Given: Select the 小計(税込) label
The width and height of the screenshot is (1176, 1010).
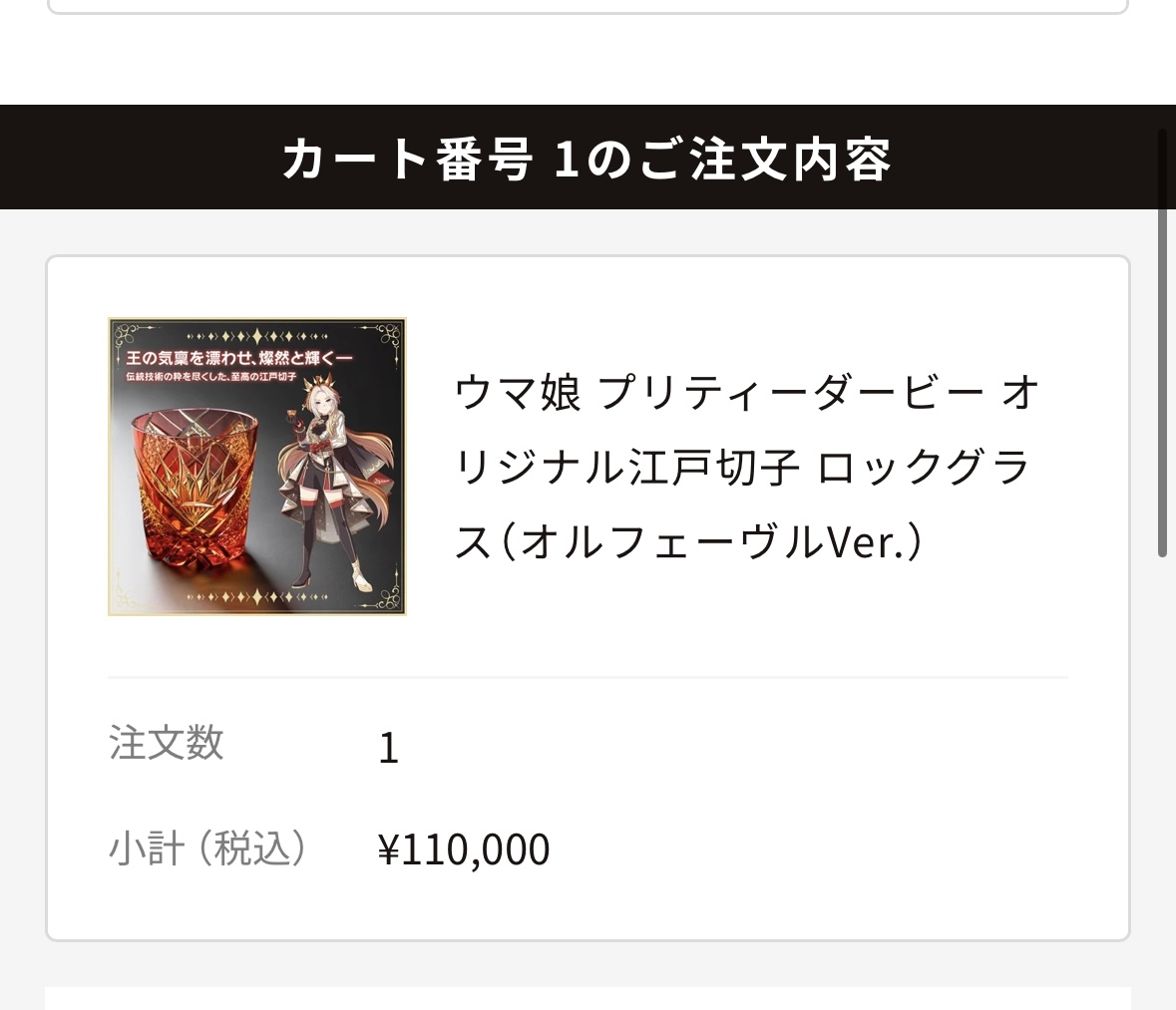Looking at the screenshot, I should (x=207, y=848).
